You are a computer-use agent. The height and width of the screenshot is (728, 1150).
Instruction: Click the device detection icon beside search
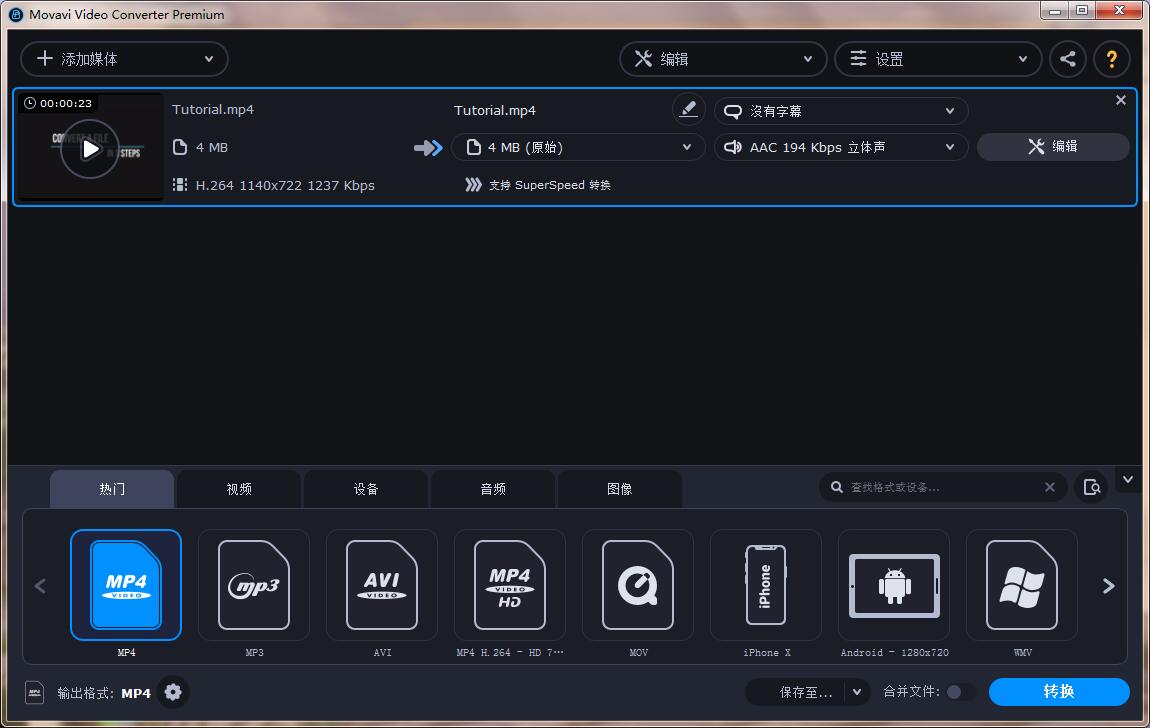[x=1091, y=488]
